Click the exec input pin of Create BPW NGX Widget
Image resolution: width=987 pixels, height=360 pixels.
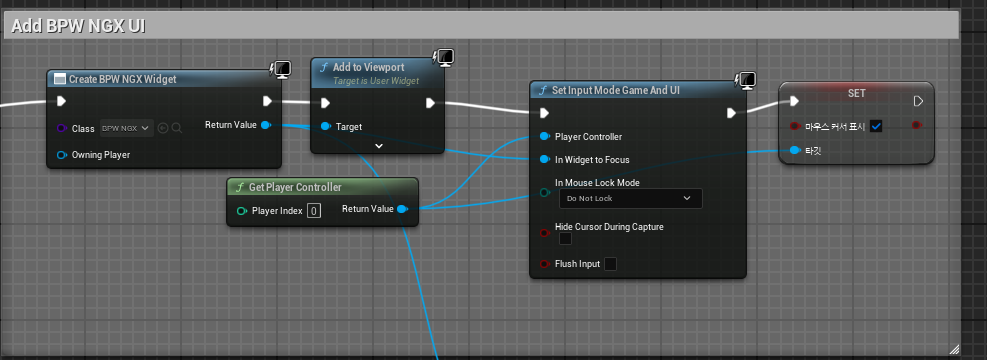62,101
